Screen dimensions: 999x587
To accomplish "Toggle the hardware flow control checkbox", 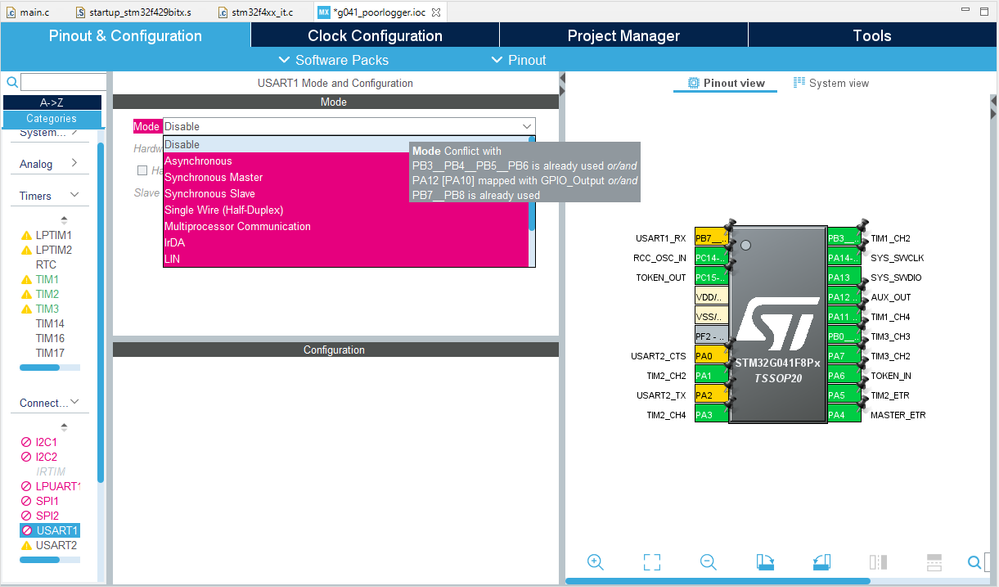I will pyautogui.click(x=142, y=170).
